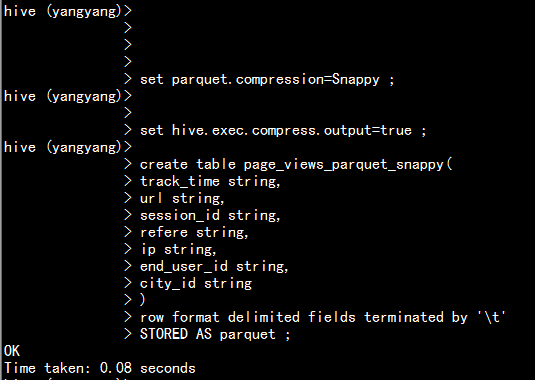535x380 pixels.
Task: Click on 'track_time string,' column definition
Action: click(x=210, y=181)
